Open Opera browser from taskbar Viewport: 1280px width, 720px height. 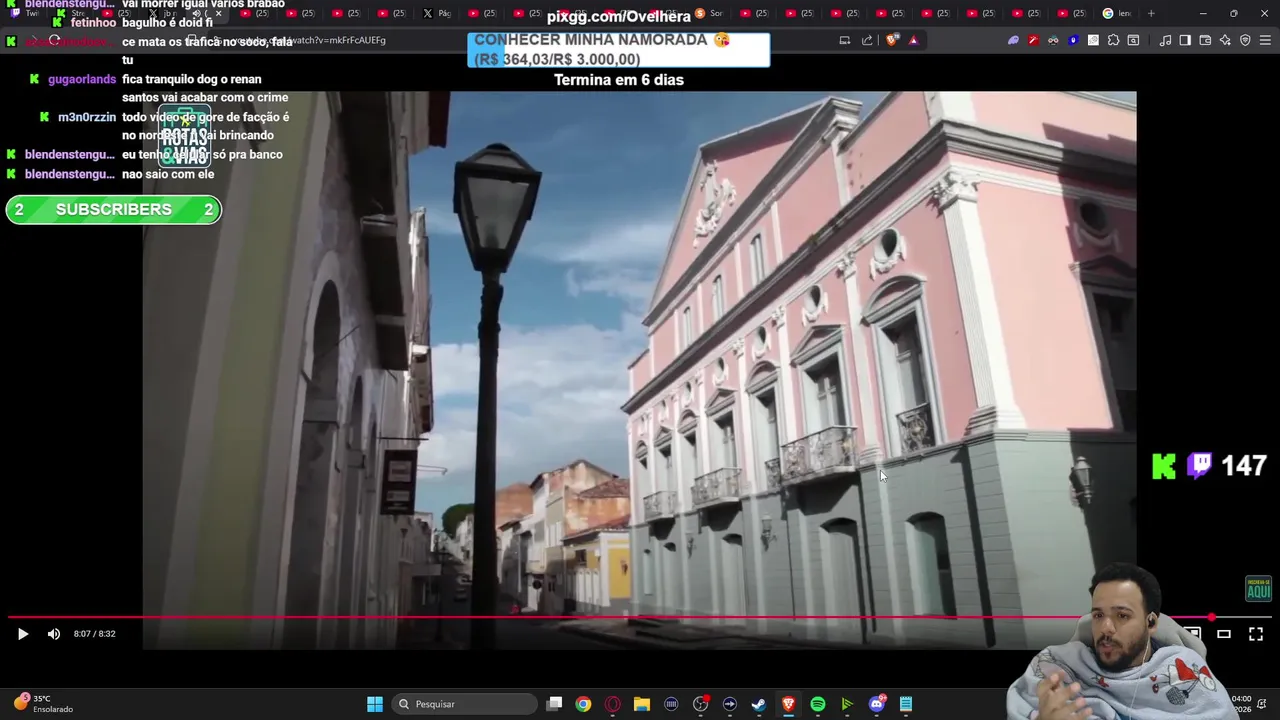click(613, 704)
